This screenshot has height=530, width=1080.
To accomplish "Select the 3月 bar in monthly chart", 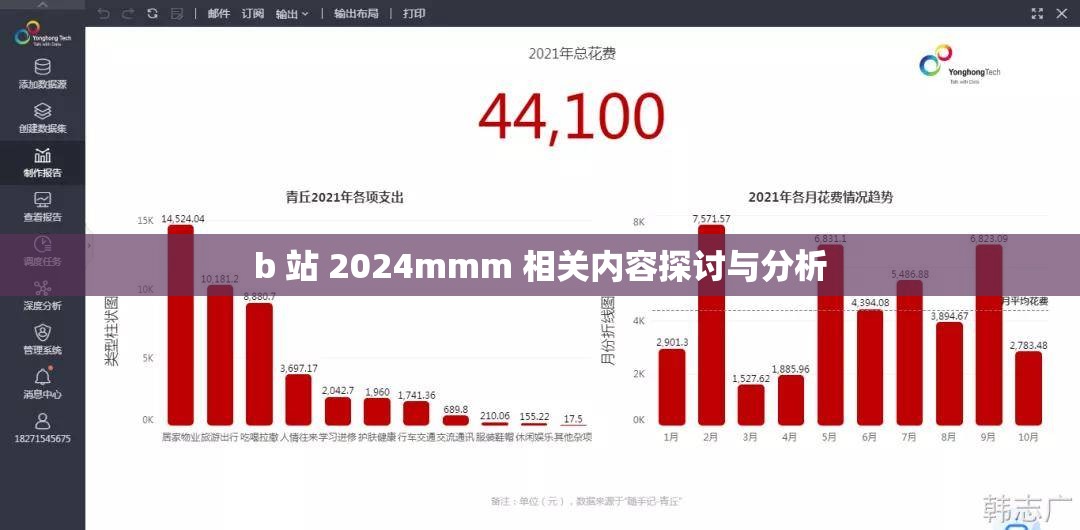I will 751,405.
